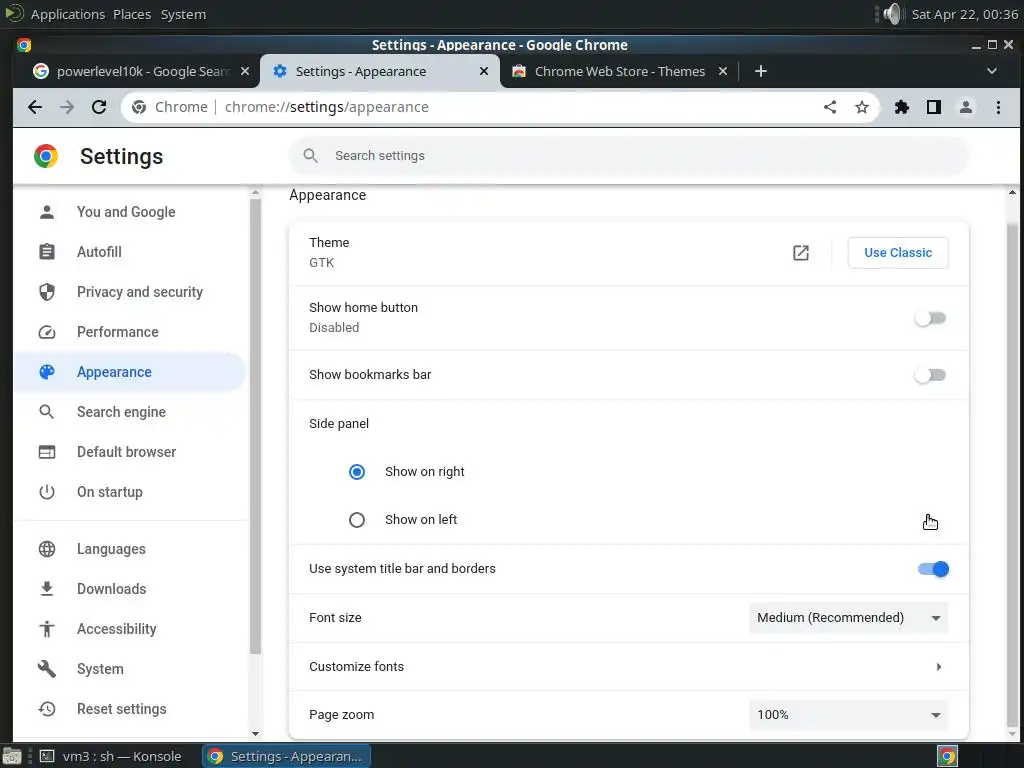Click the Performance gauge icon
This screenshot has width=1024, height=768.
tap(47, 332)
